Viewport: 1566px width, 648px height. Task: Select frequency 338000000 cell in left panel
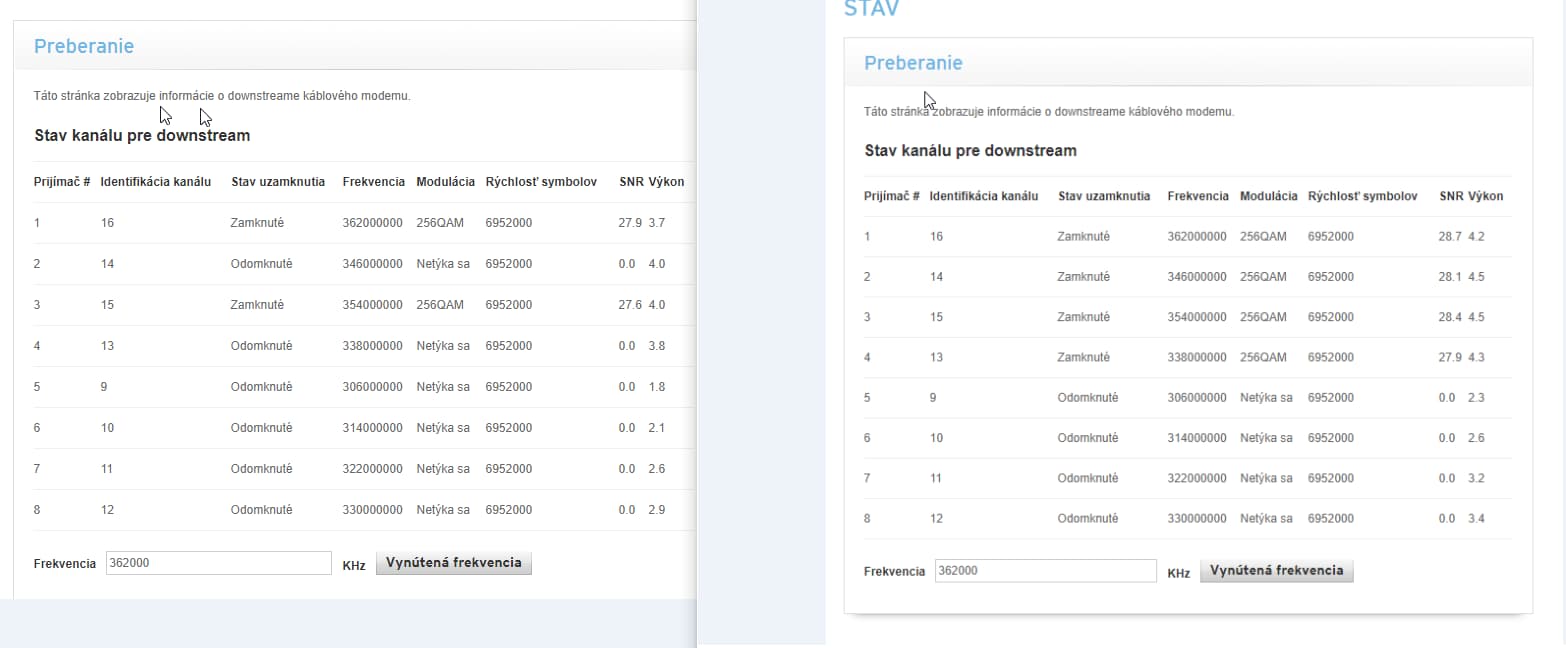(372, 346)
